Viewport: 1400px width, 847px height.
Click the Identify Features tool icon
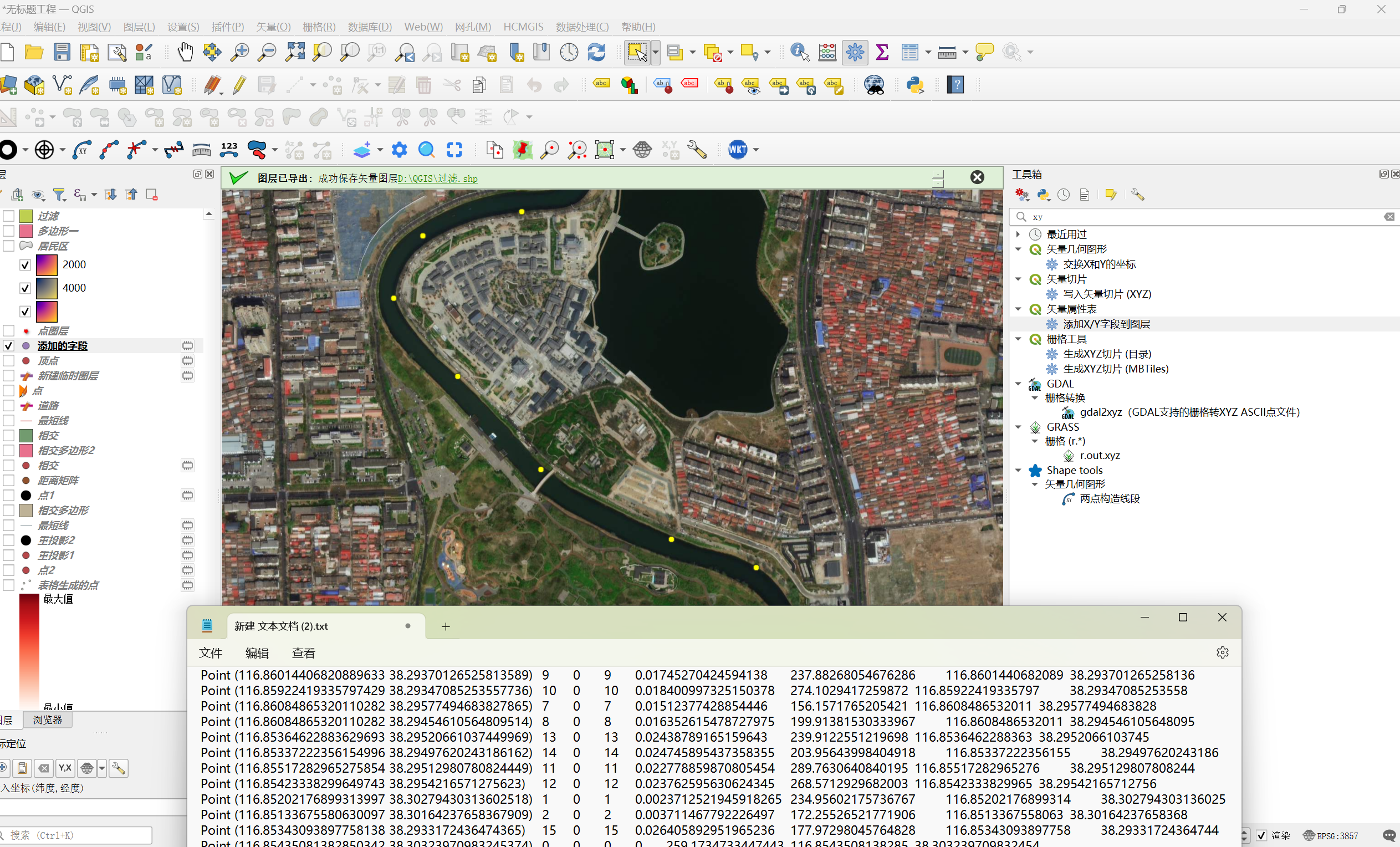click(x=799, y=52)
